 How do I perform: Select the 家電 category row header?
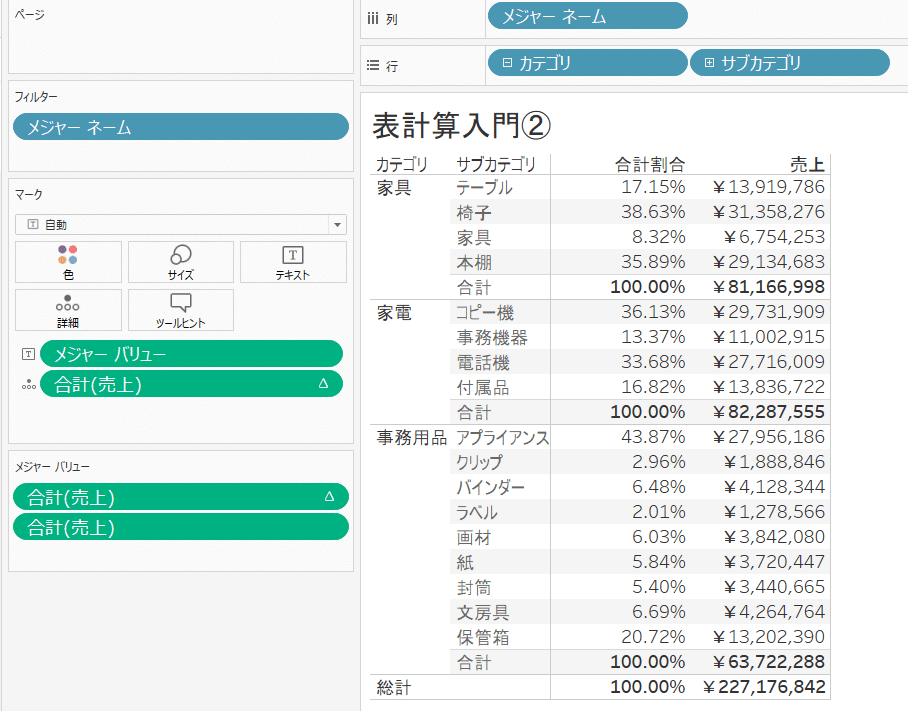point(394,313)
